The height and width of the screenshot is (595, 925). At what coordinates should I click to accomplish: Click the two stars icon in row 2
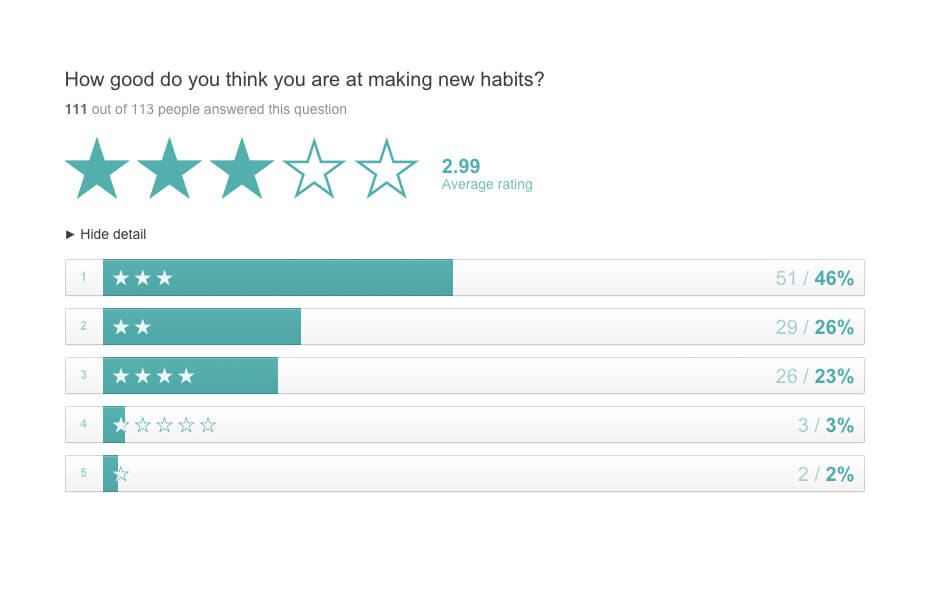click(131, 327)
